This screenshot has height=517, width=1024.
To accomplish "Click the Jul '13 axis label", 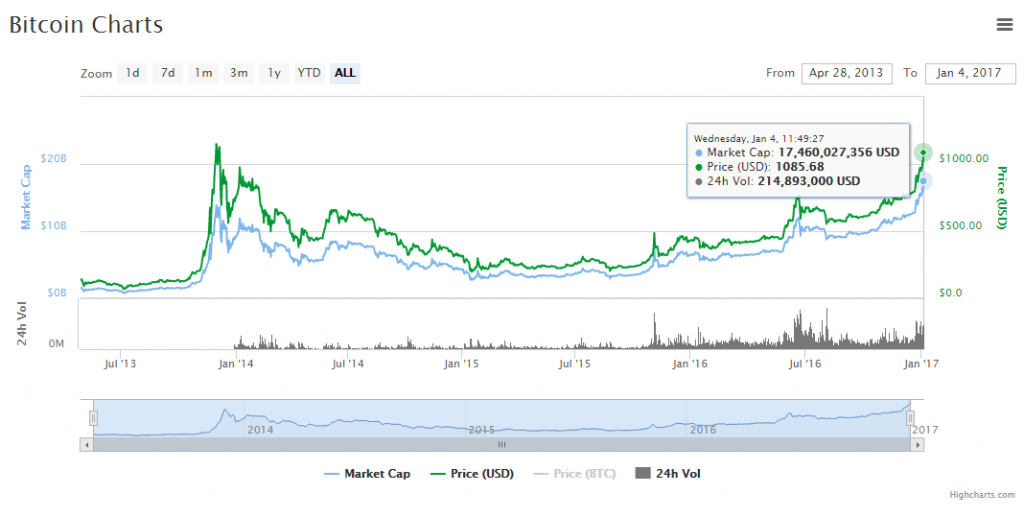I will (x=120, y=364).
